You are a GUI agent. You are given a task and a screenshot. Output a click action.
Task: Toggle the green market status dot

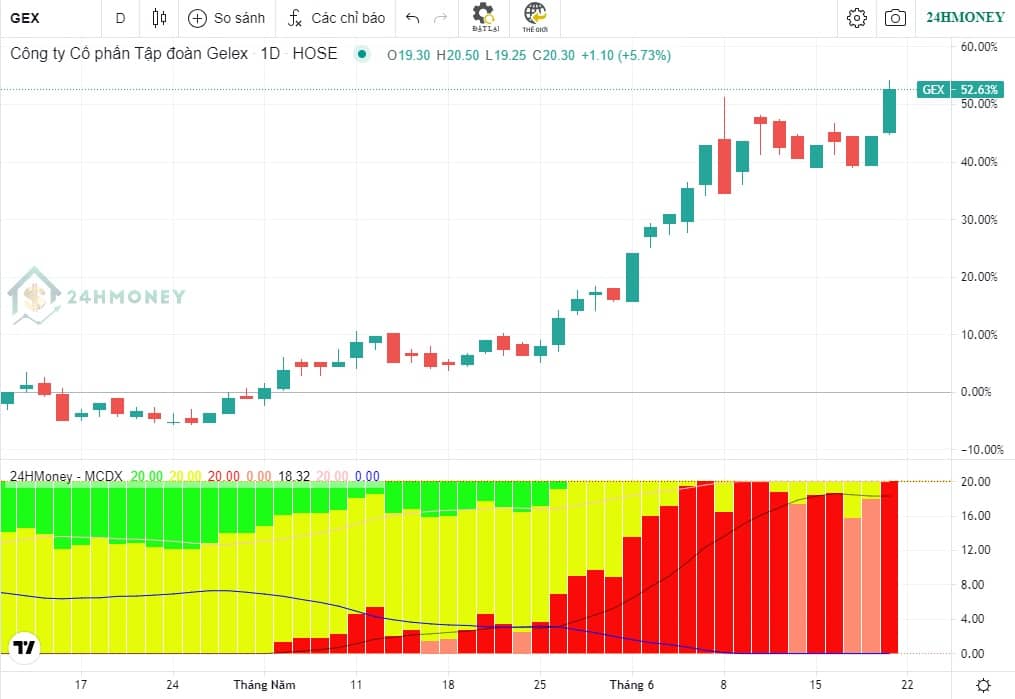point(362,54)
